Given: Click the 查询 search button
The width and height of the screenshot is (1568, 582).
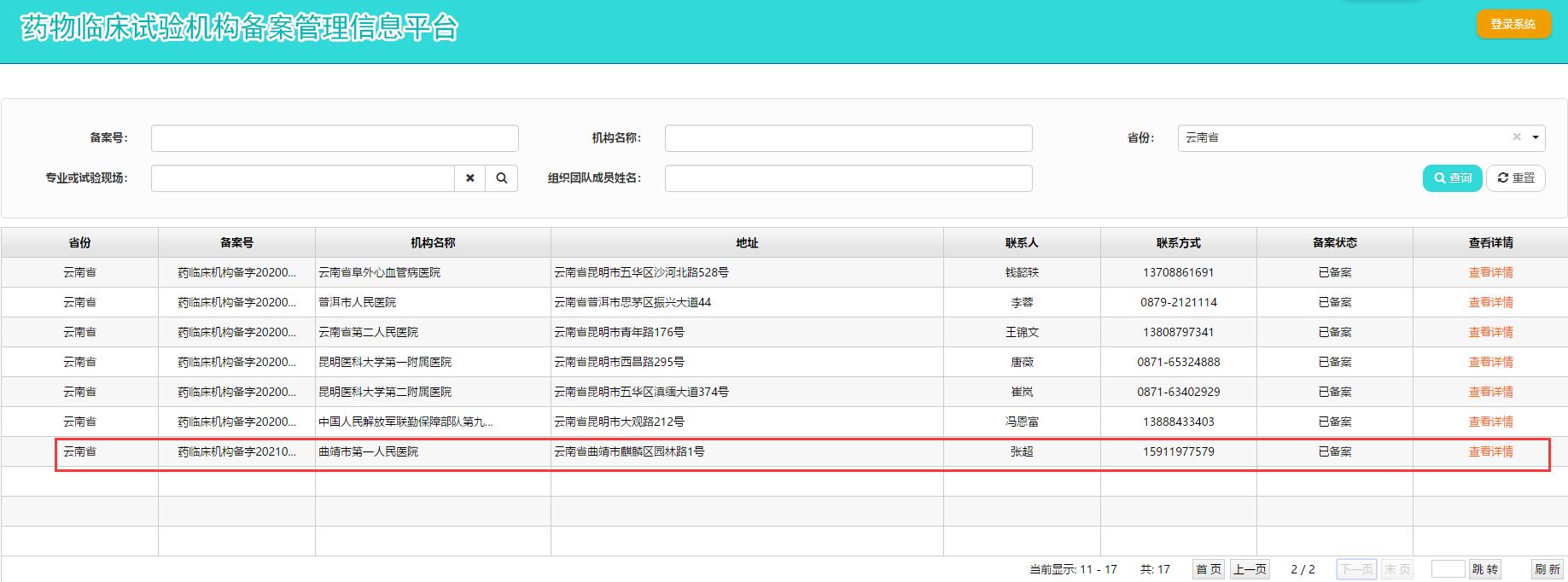Looking at the screenshot, I should [x=1452, y=178].
